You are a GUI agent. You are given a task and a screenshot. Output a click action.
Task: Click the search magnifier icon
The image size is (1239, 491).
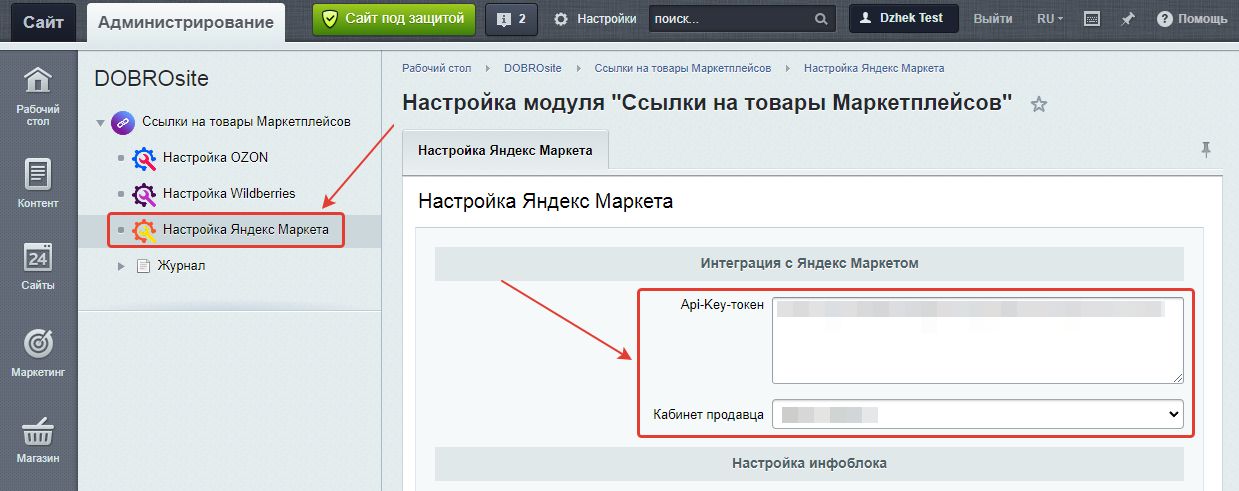tap(821, 19)
